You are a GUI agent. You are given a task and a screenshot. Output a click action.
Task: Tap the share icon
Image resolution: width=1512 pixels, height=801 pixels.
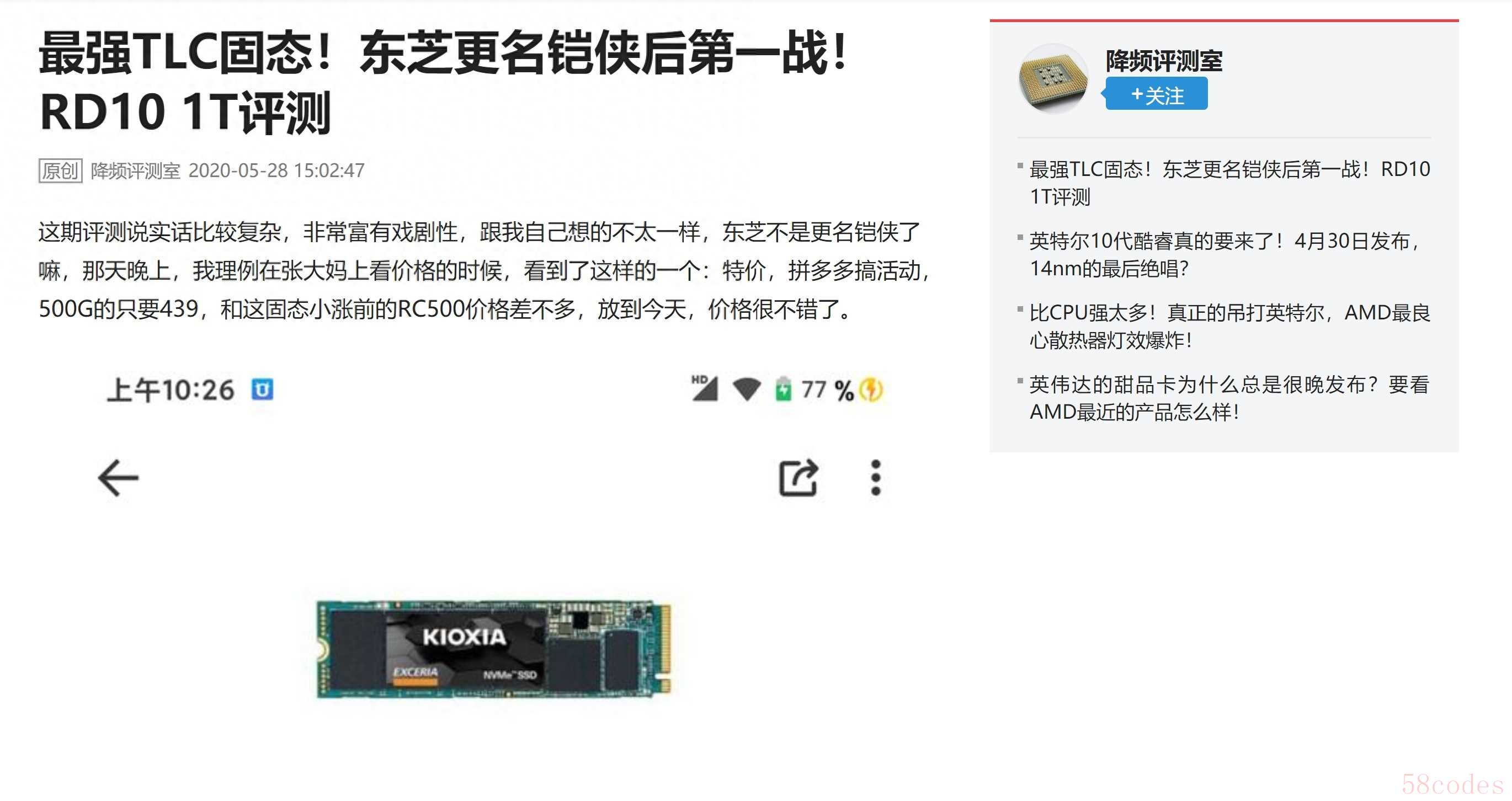click(798, 478)
